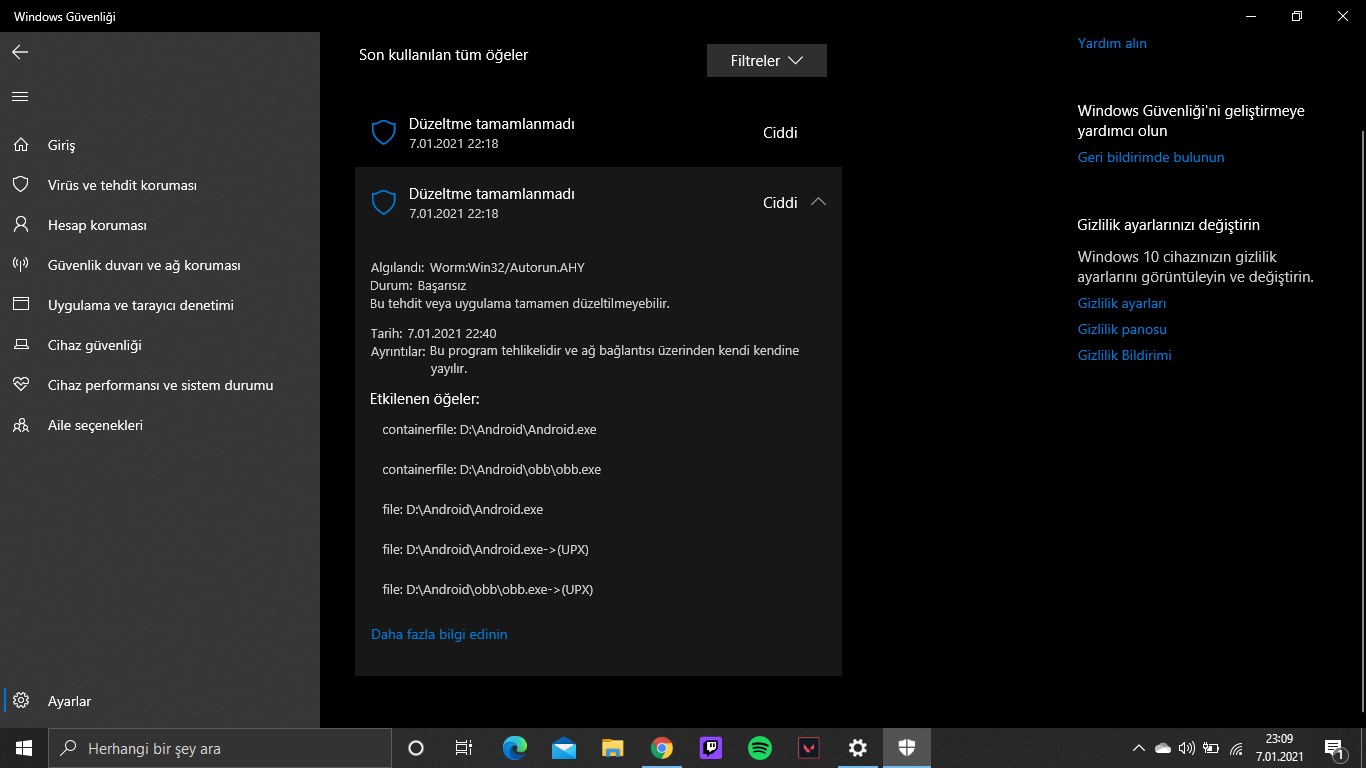Click Windows Security shield on taskbar
Image resolution: width=1366 pixels, height=768 pixels.
(907, 748)
